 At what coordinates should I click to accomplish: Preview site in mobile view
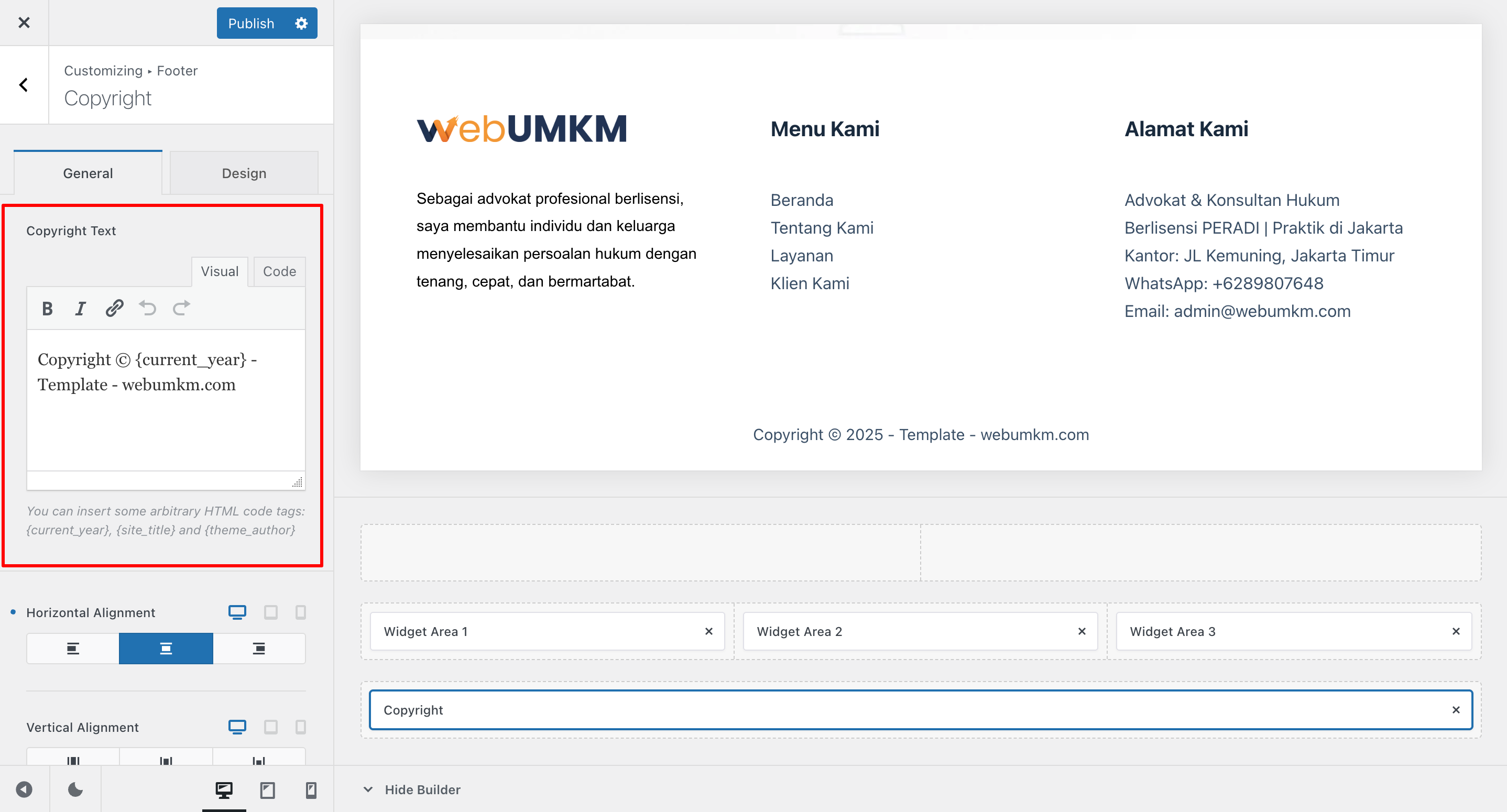311,791
